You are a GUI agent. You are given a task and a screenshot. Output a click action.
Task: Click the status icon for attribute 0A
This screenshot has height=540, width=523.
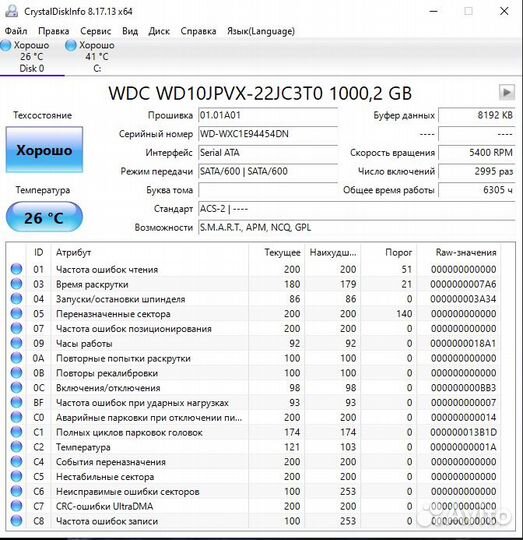tap(16, 358)
